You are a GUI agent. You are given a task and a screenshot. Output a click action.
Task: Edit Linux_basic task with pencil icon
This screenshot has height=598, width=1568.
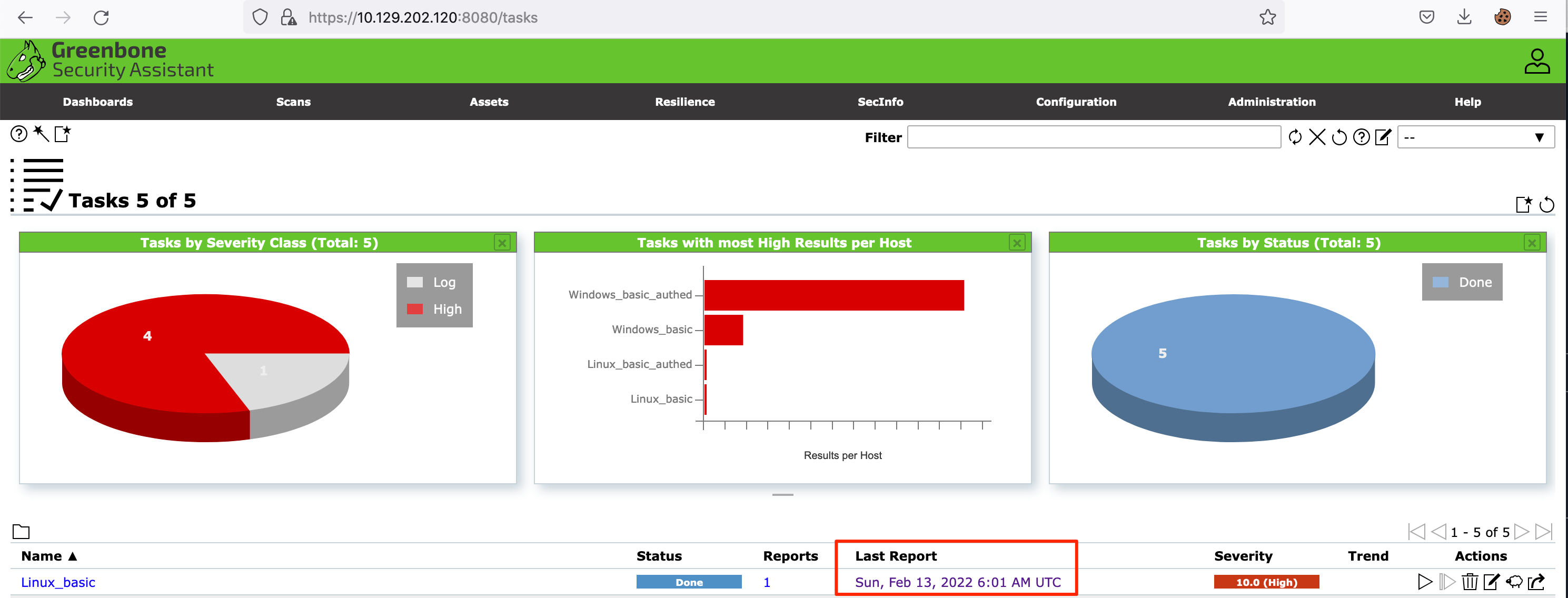click(1491, 582)
